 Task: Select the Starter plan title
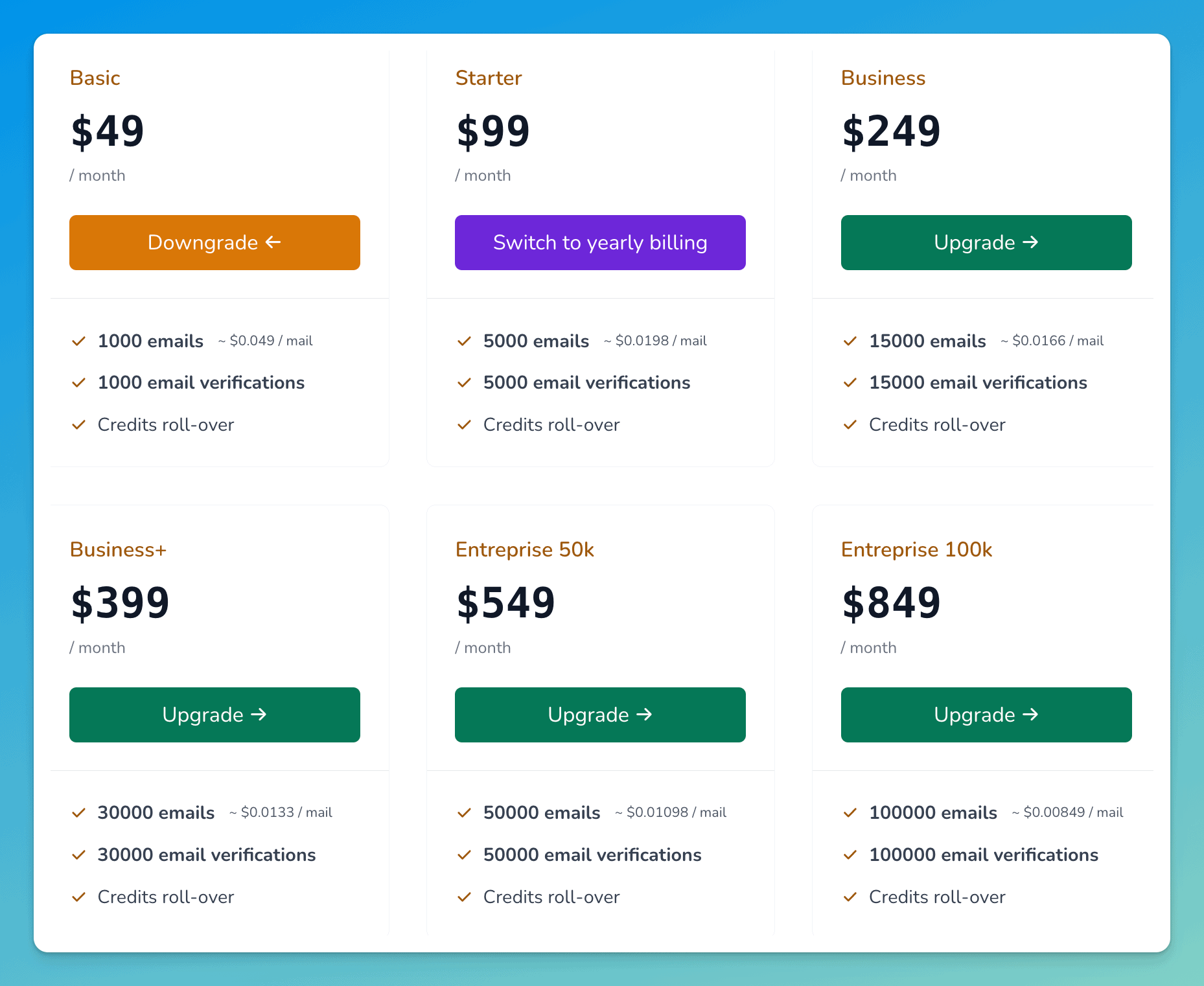click(489, 78)
